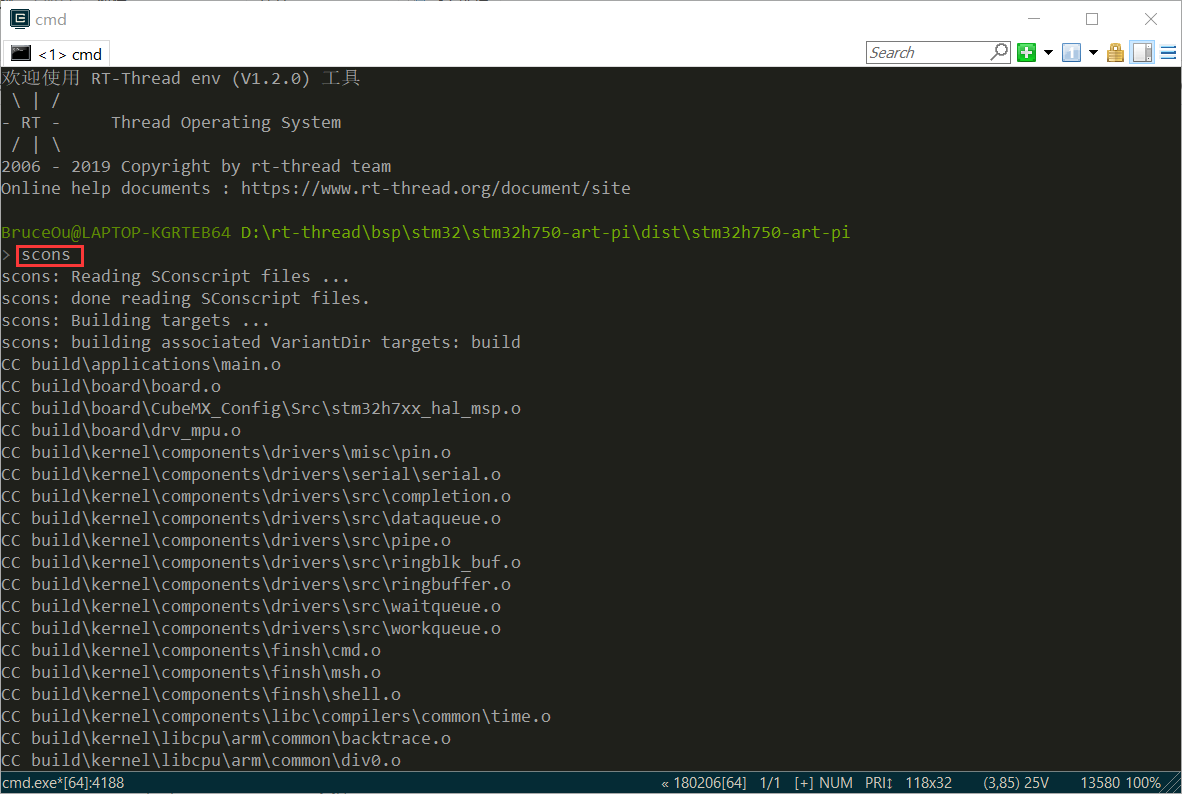Click the green plus new console icon

pos(1026,53)
